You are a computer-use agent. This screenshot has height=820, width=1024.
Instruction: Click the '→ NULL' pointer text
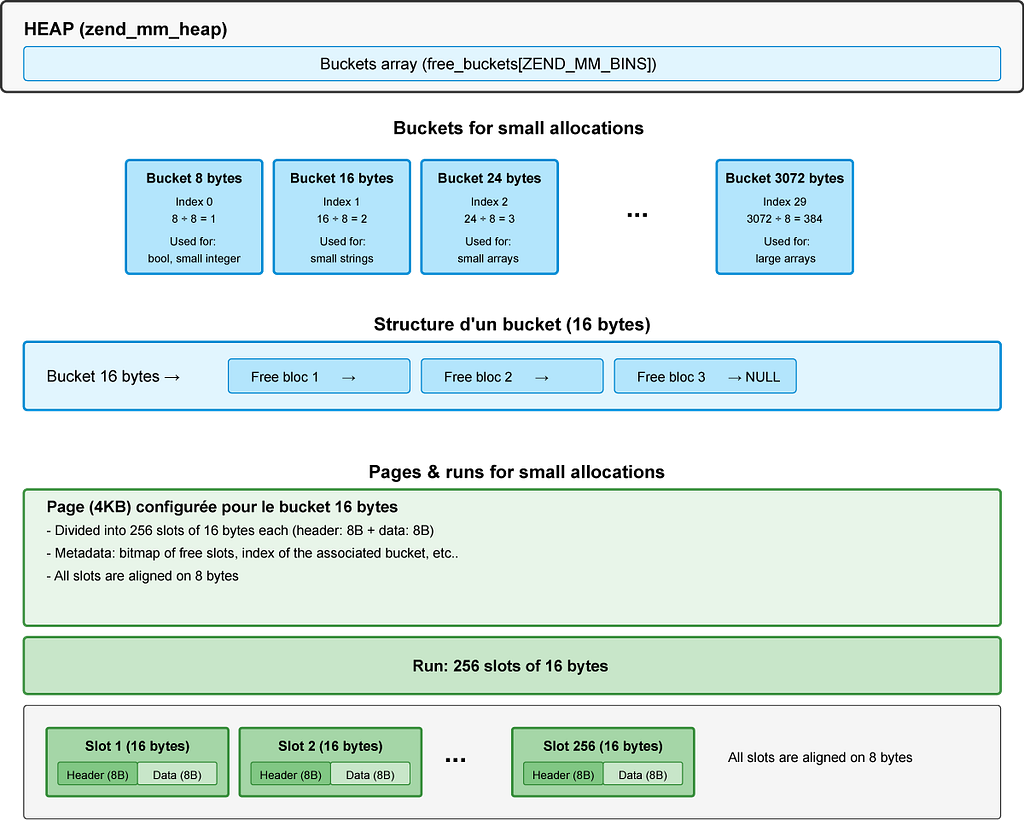click(x=754, y=377)
